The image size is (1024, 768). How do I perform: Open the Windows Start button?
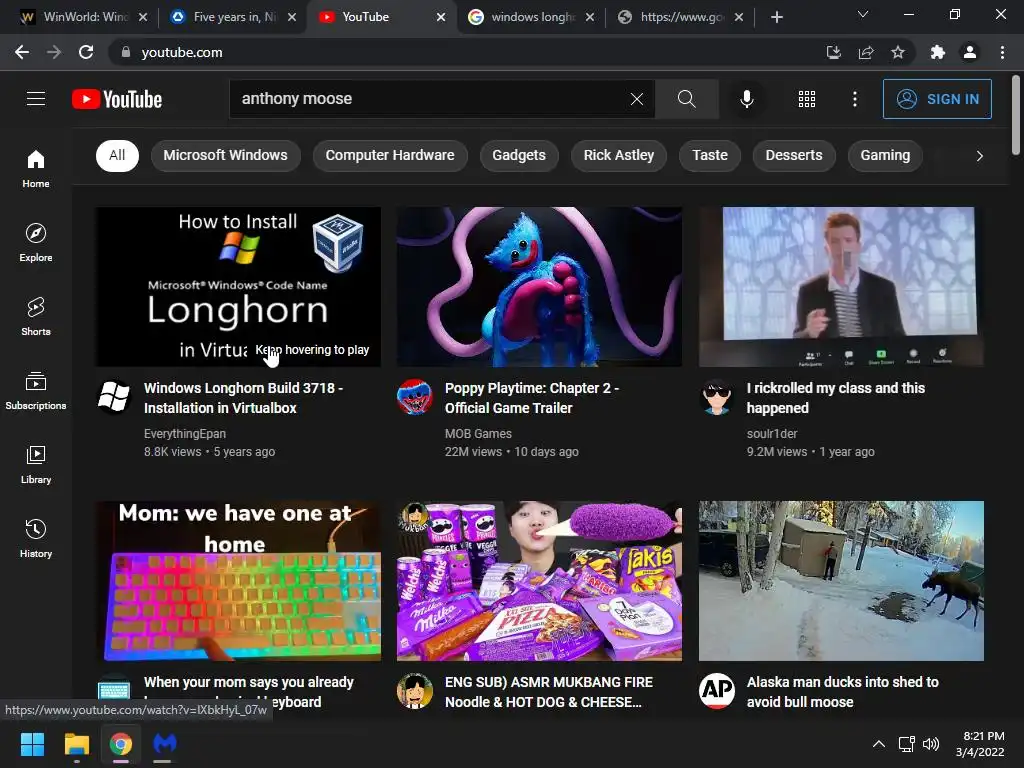[x=32, y=744]
